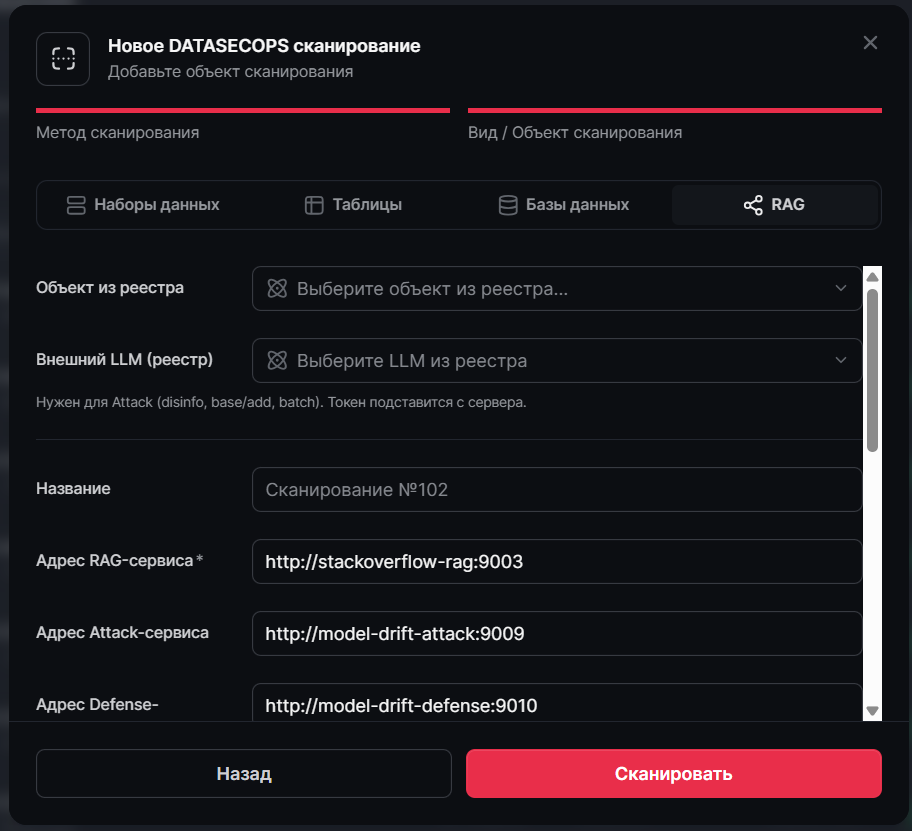
Task: Click the vertical scrollbar thumb
Action: 872,370
